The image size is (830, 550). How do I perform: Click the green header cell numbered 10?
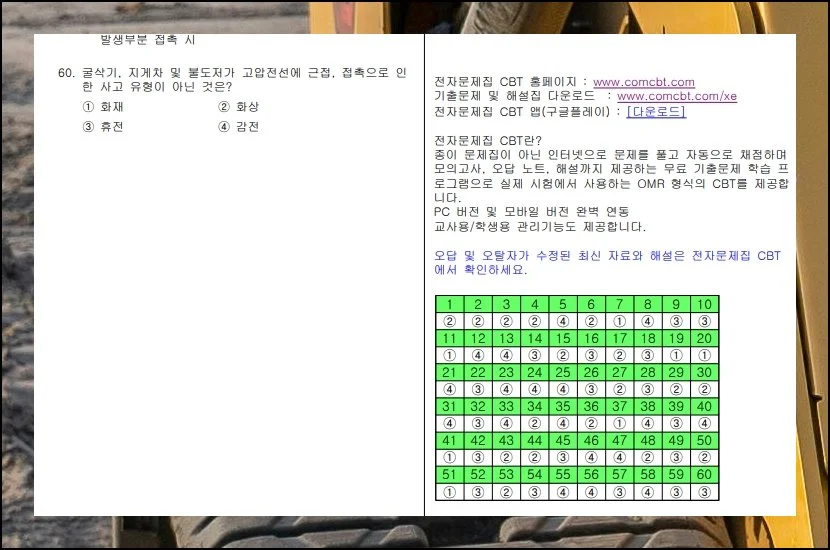tap(704, 304)
